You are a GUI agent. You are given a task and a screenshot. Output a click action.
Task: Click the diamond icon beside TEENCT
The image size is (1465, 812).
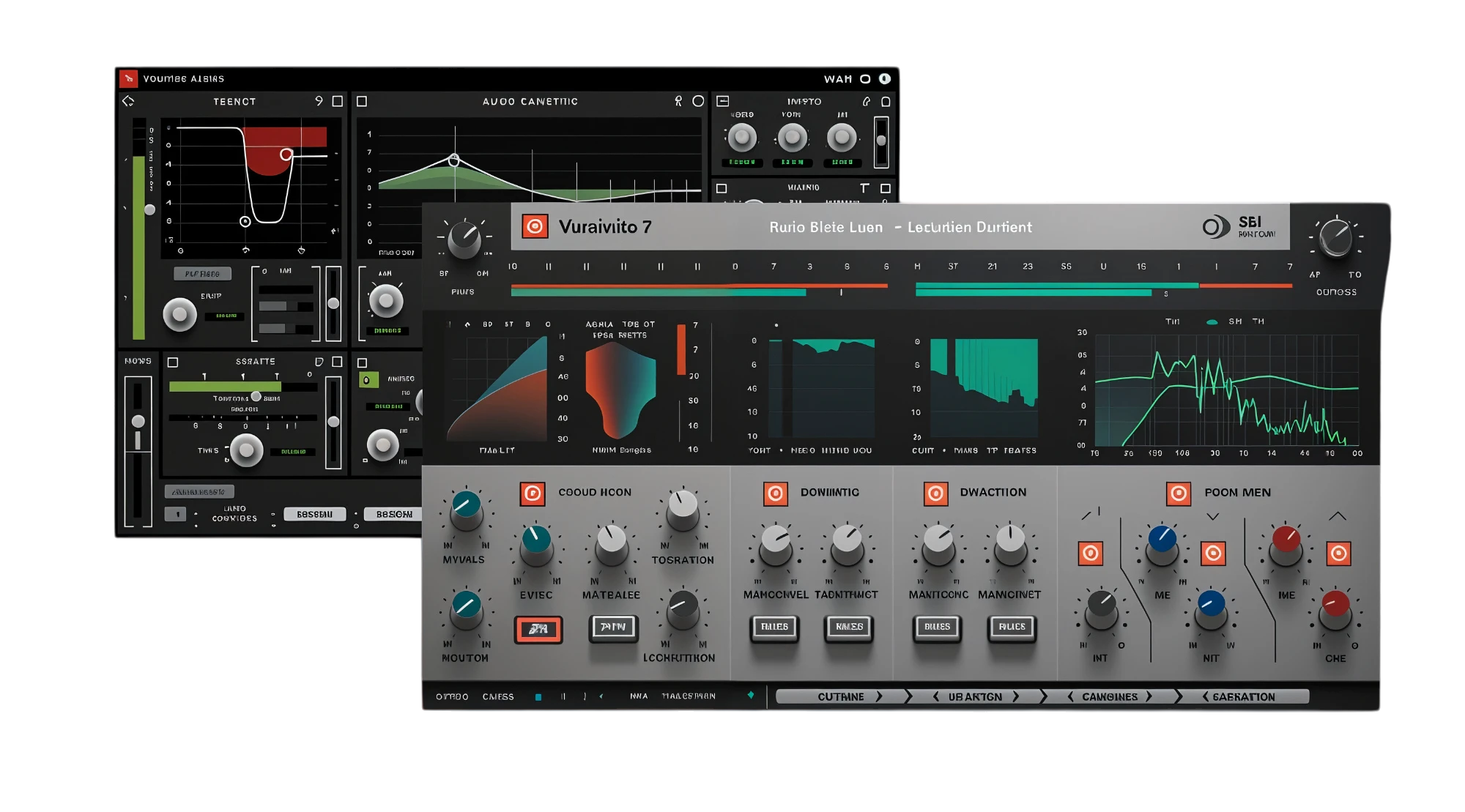(129, 101)
